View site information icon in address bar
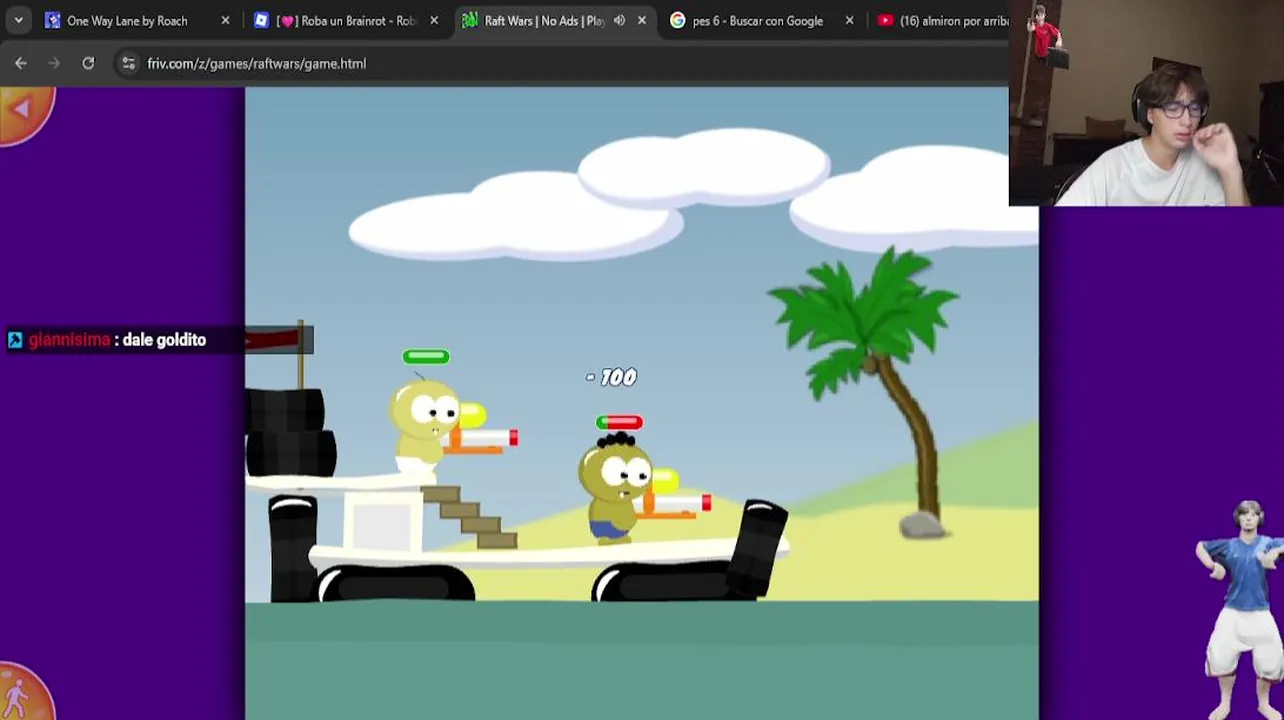 128,63
